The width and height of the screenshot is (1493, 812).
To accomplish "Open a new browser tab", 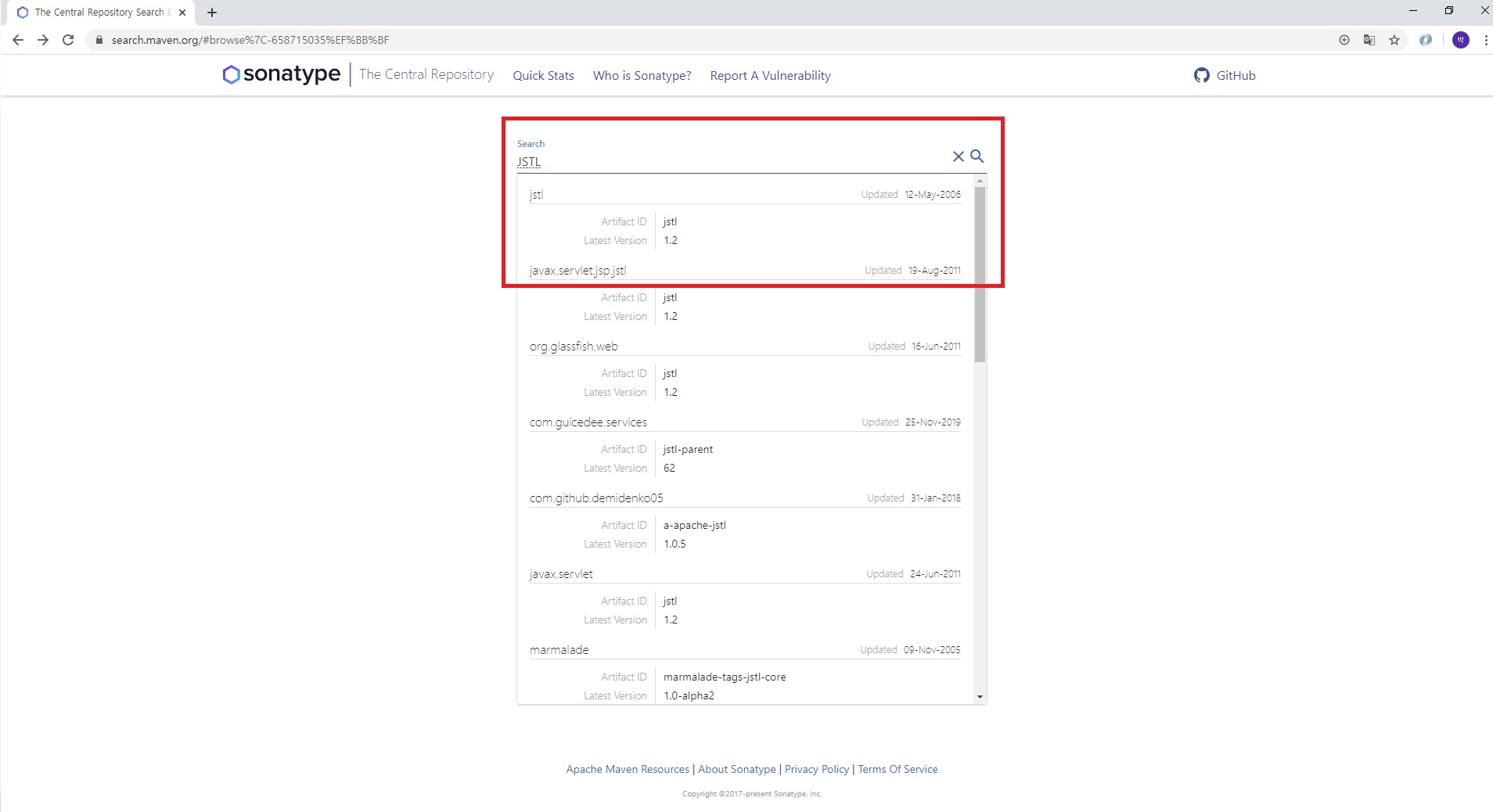I will [x=212, y=13].
